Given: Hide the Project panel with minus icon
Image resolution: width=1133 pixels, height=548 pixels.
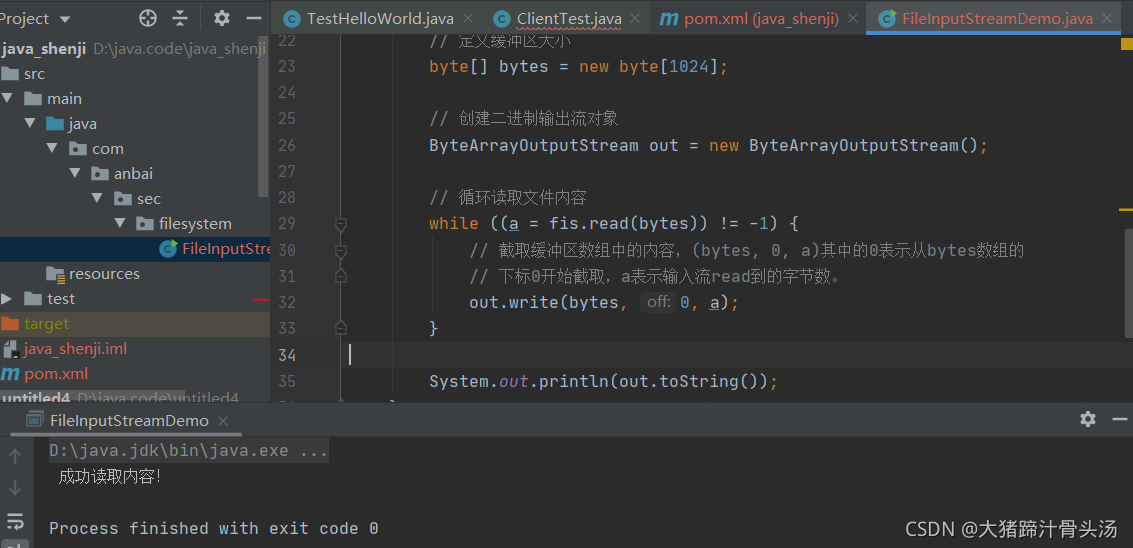Looking at the screenshot, I should [254, 18].
